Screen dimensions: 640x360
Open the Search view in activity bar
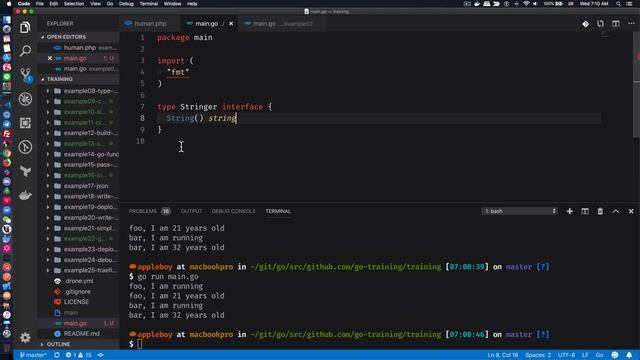click(x=25, y=51)
